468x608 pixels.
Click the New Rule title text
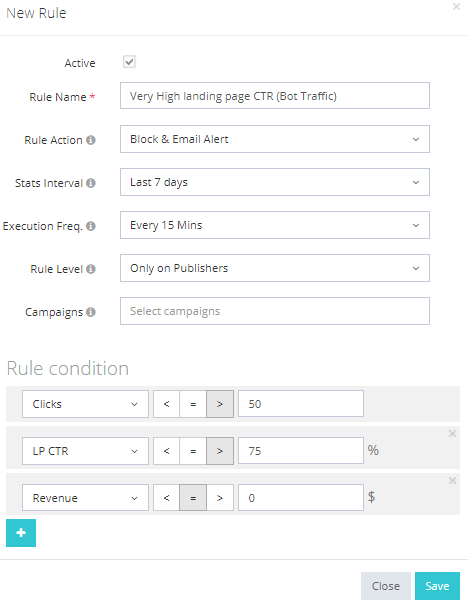coord(36,13)
